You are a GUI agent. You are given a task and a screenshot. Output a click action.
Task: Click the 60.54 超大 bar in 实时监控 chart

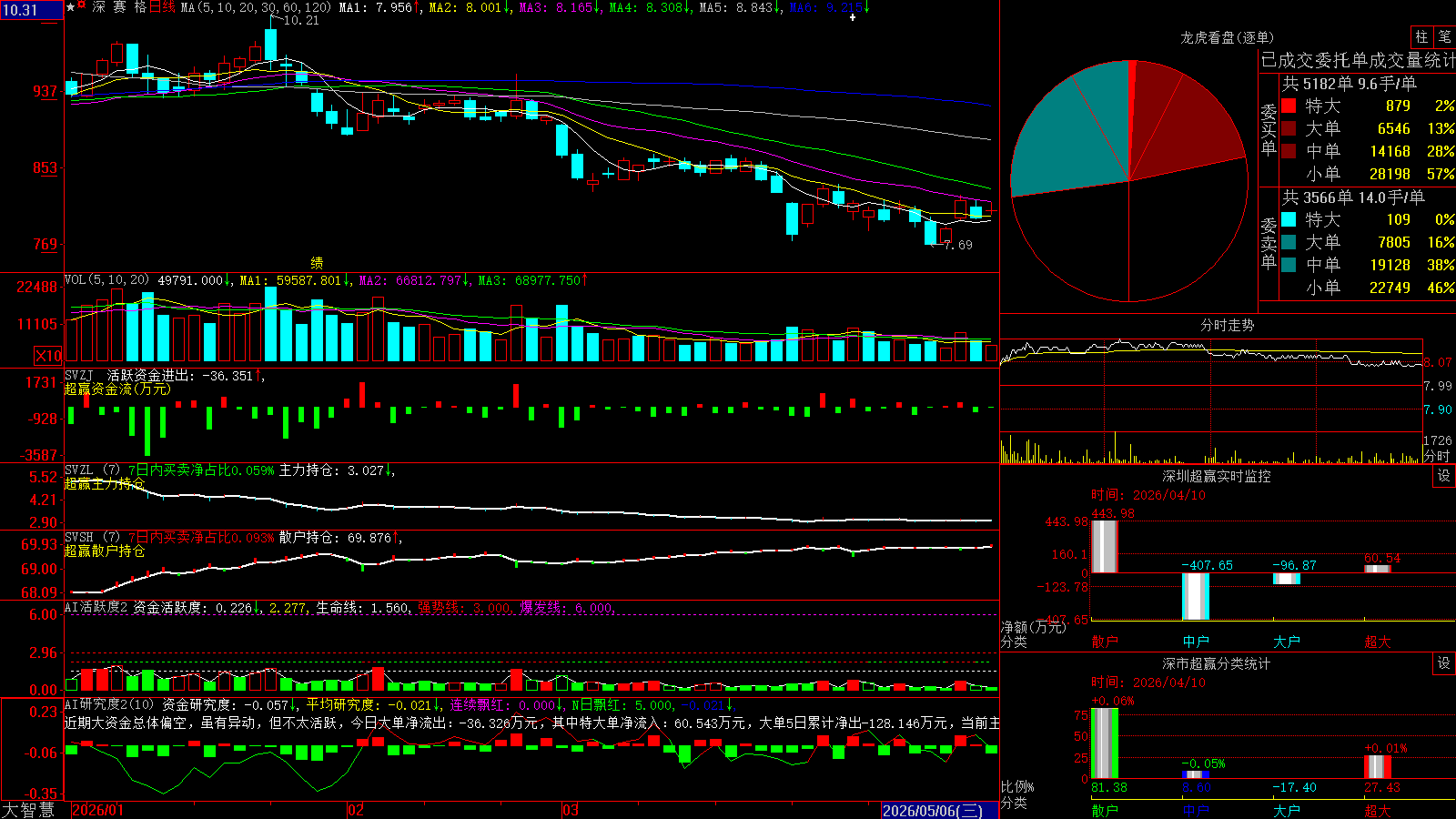tap(1378, 569)
